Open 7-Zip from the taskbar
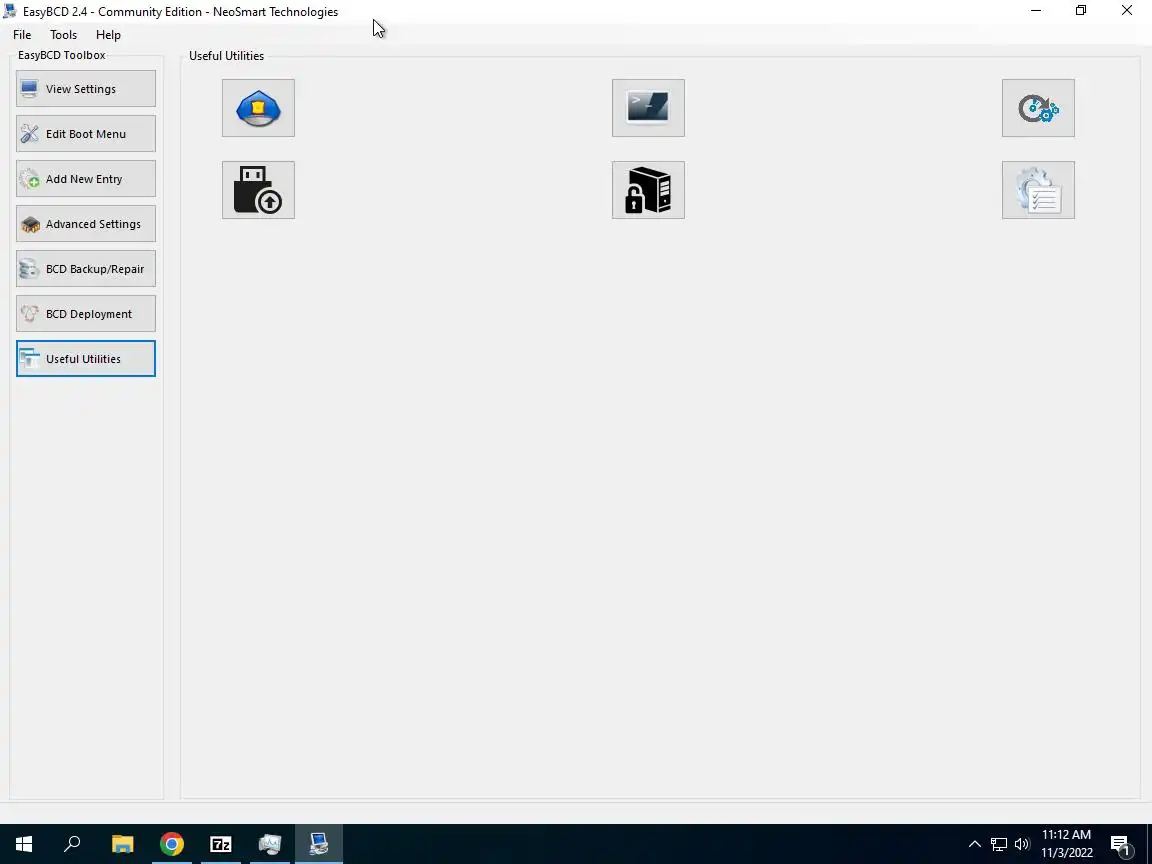1152x864 pixels. (x=220, y=844)
